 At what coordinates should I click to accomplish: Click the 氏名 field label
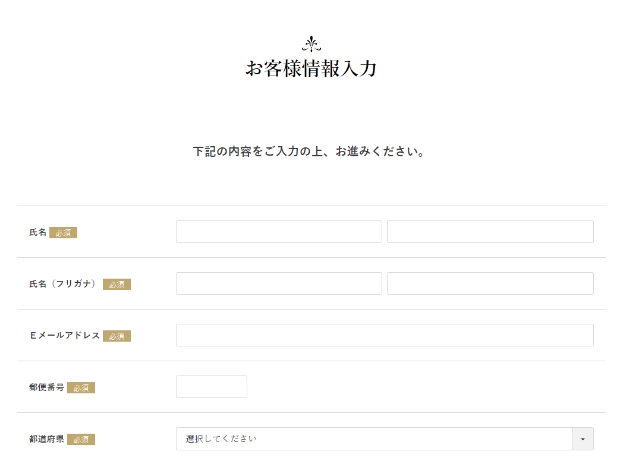[38, 232]
